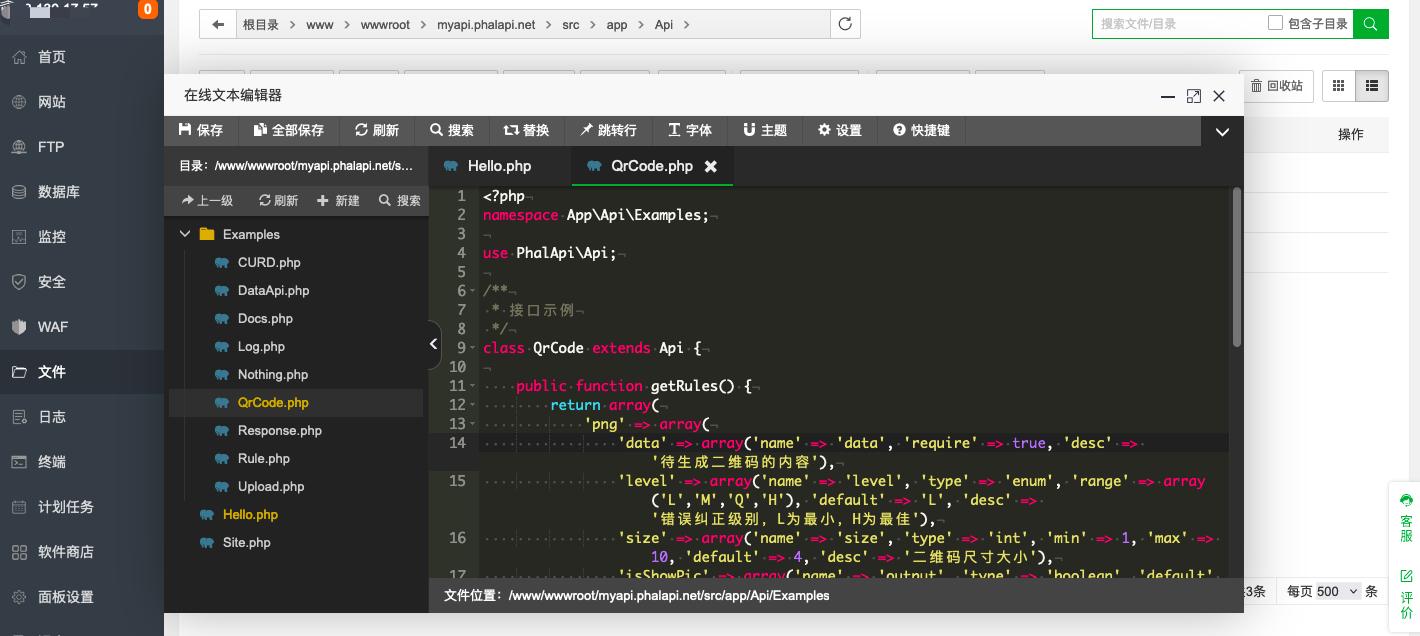Refresh the directory path bar
Image resolution: width=1420 pixels, height=636 pixels.
point(845,24)
